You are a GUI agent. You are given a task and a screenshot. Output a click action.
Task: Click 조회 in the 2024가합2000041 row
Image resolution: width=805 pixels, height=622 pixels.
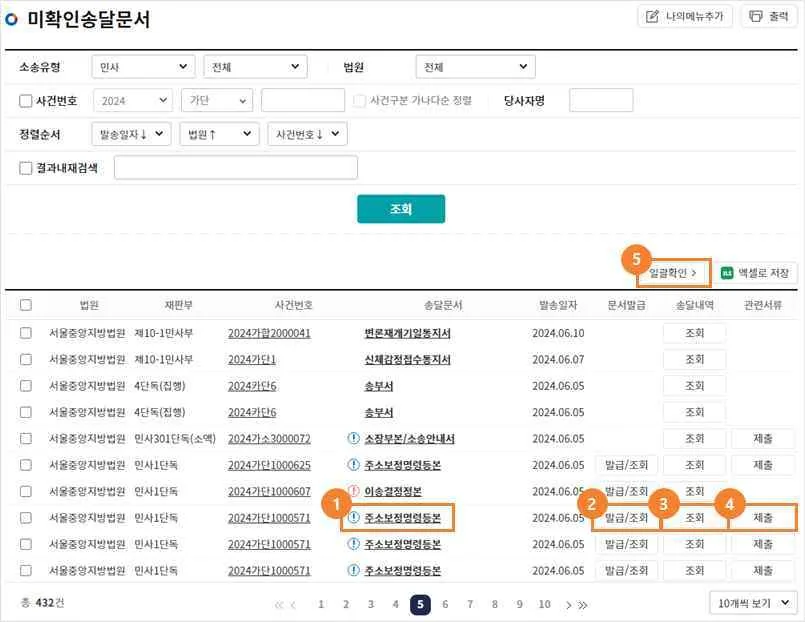pos(695,333)
